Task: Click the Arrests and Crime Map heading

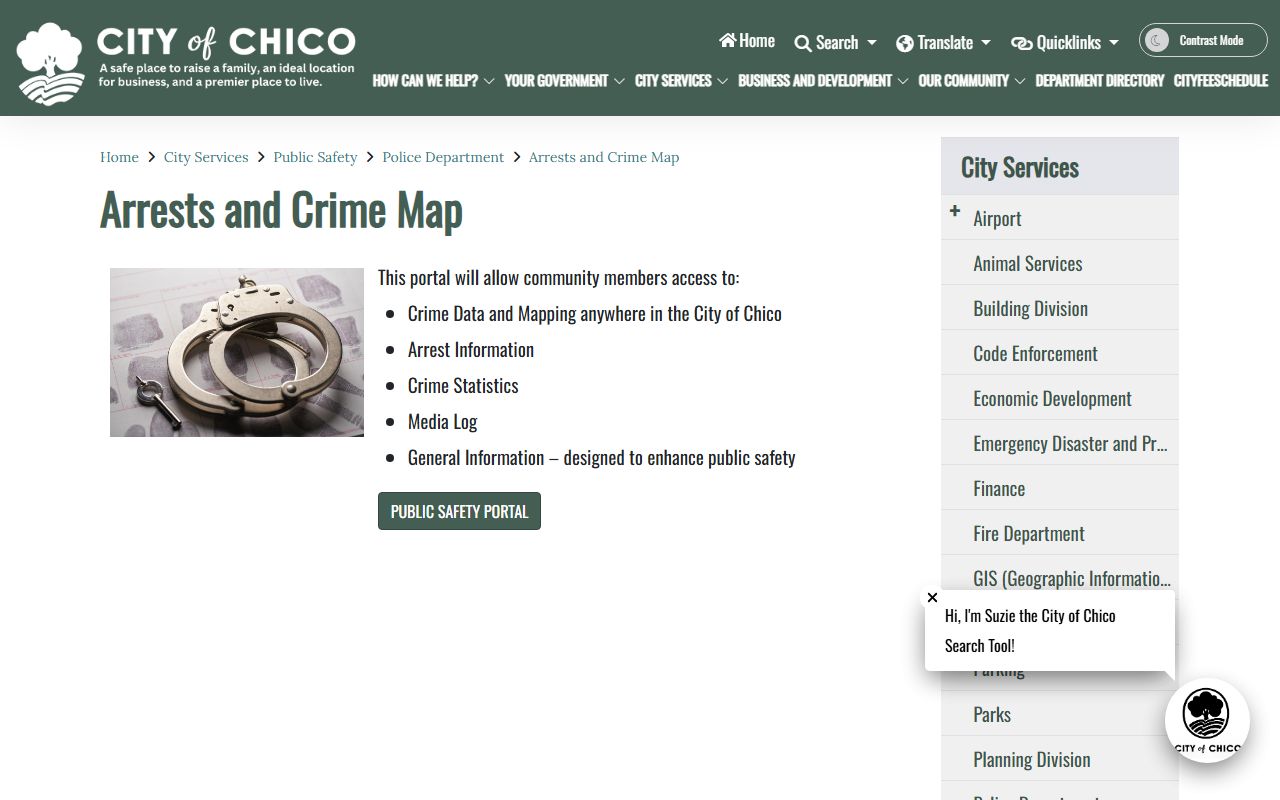Action: 281,210
